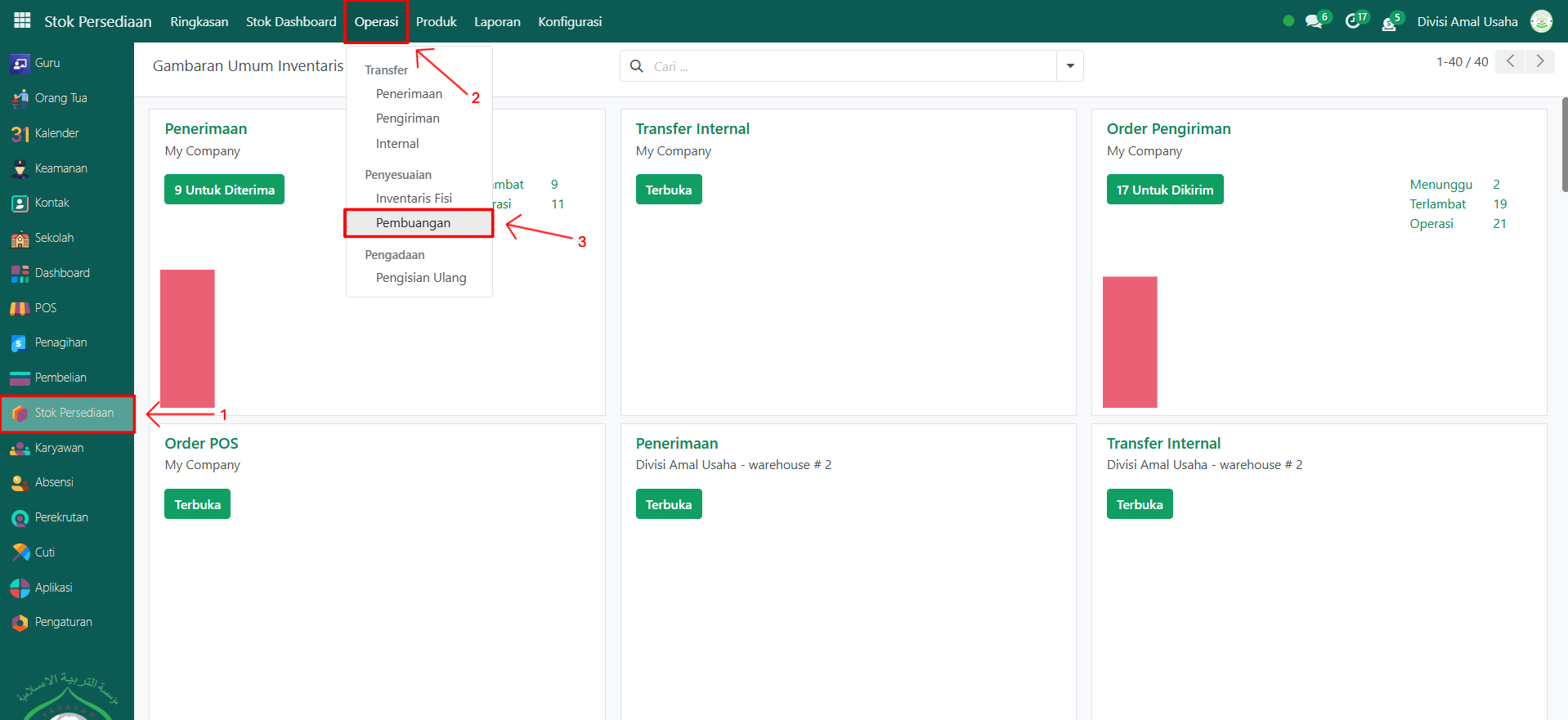The image size is (1568, 720).
Task: Click the 9 Untuk Diterima button
Action: coord(224,190)
